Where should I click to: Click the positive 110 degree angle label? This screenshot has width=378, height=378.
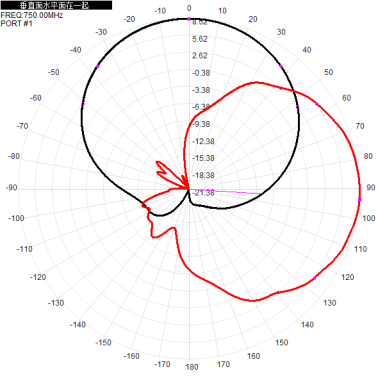pos(360,249)
